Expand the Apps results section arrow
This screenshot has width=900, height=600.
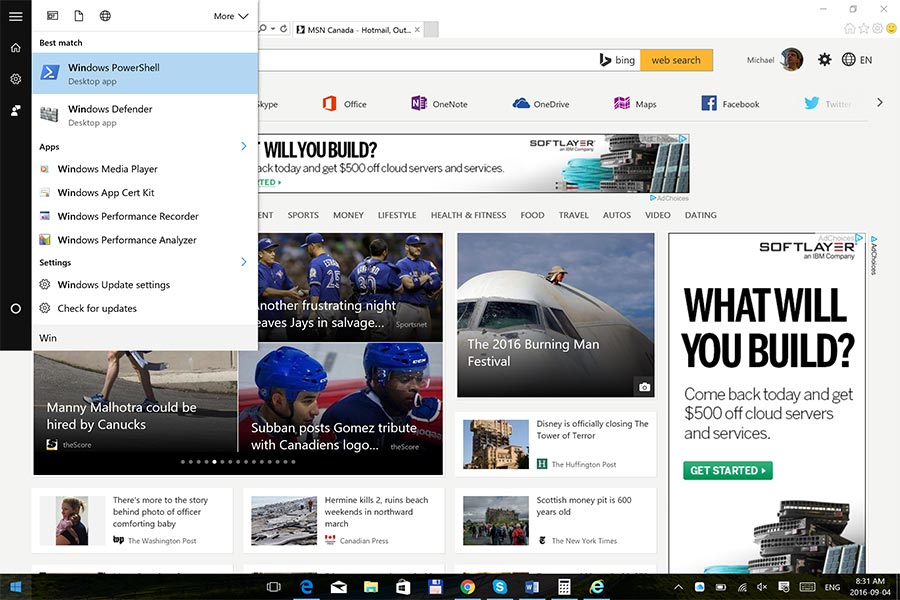[x=244, y=146]
